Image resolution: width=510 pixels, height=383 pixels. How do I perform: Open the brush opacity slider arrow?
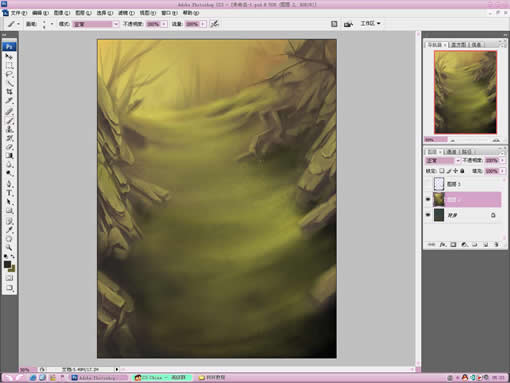pos(164,24)
